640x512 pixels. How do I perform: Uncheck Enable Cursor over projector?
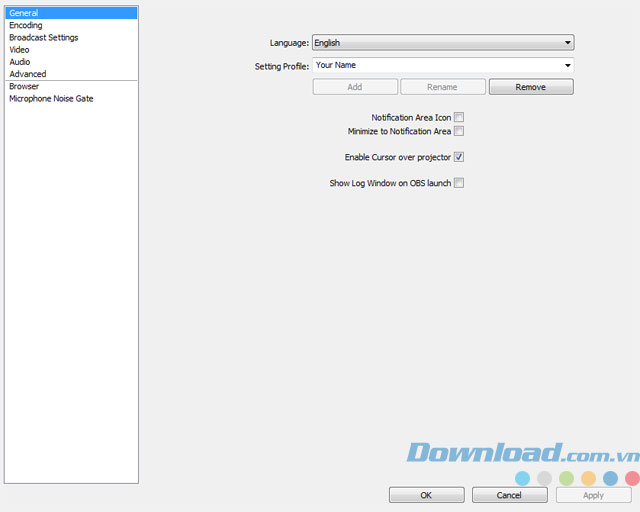(x=459, y=157)
